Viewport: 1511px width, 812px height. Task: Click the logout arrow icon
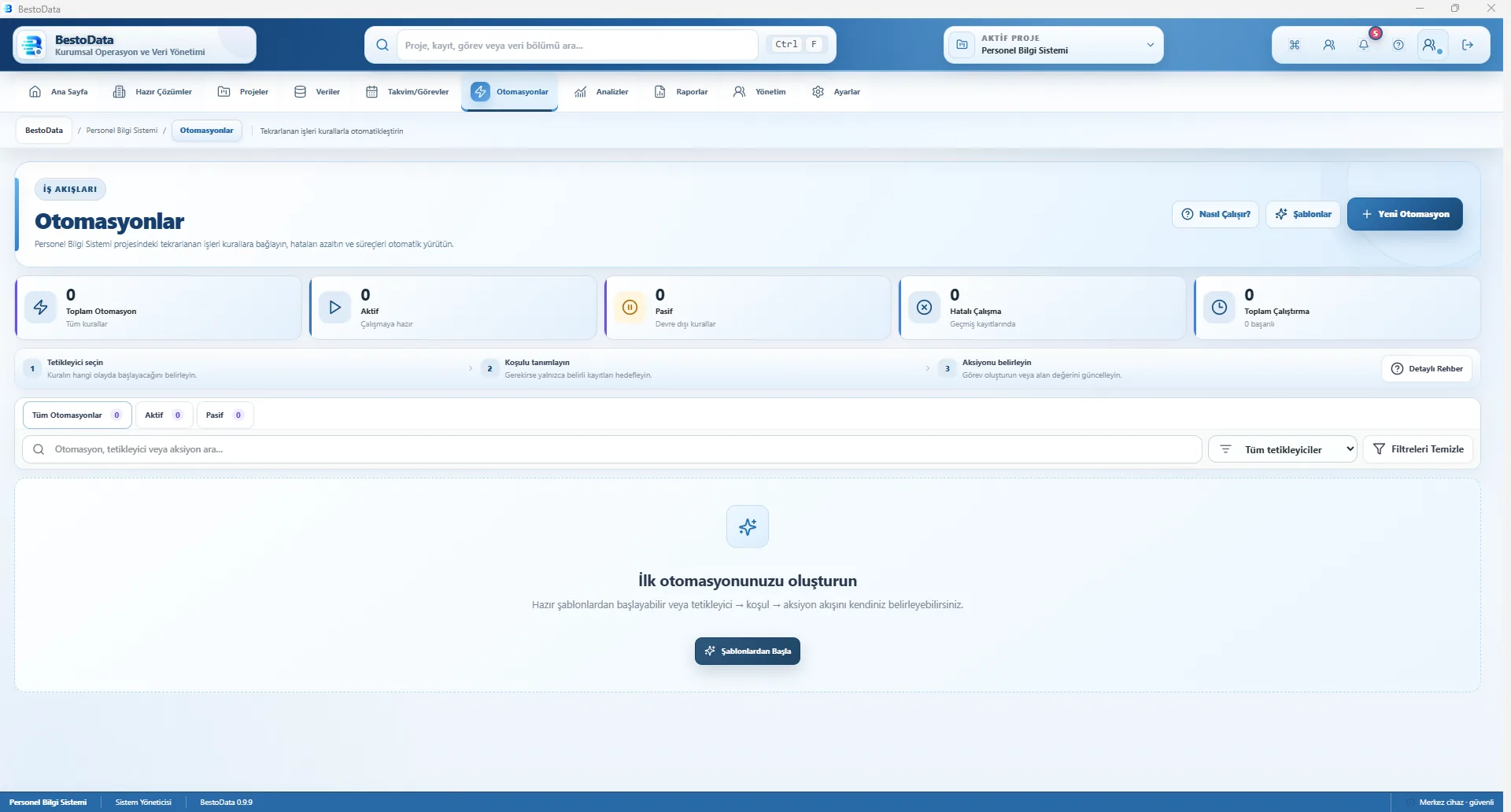pos(1468,45)
